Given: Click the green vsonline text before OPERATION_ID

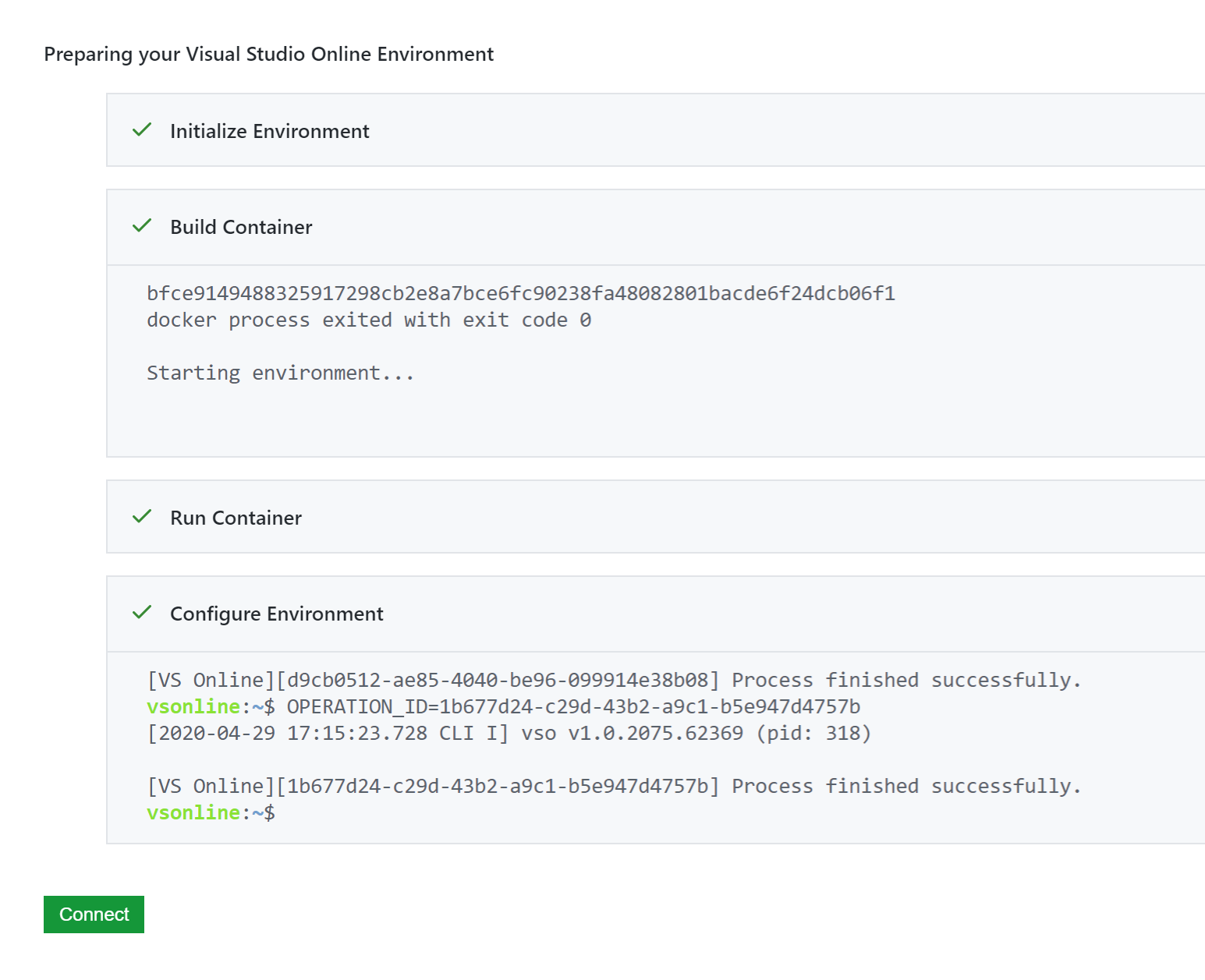Looking at the screenshot, I should click(193, 706).
